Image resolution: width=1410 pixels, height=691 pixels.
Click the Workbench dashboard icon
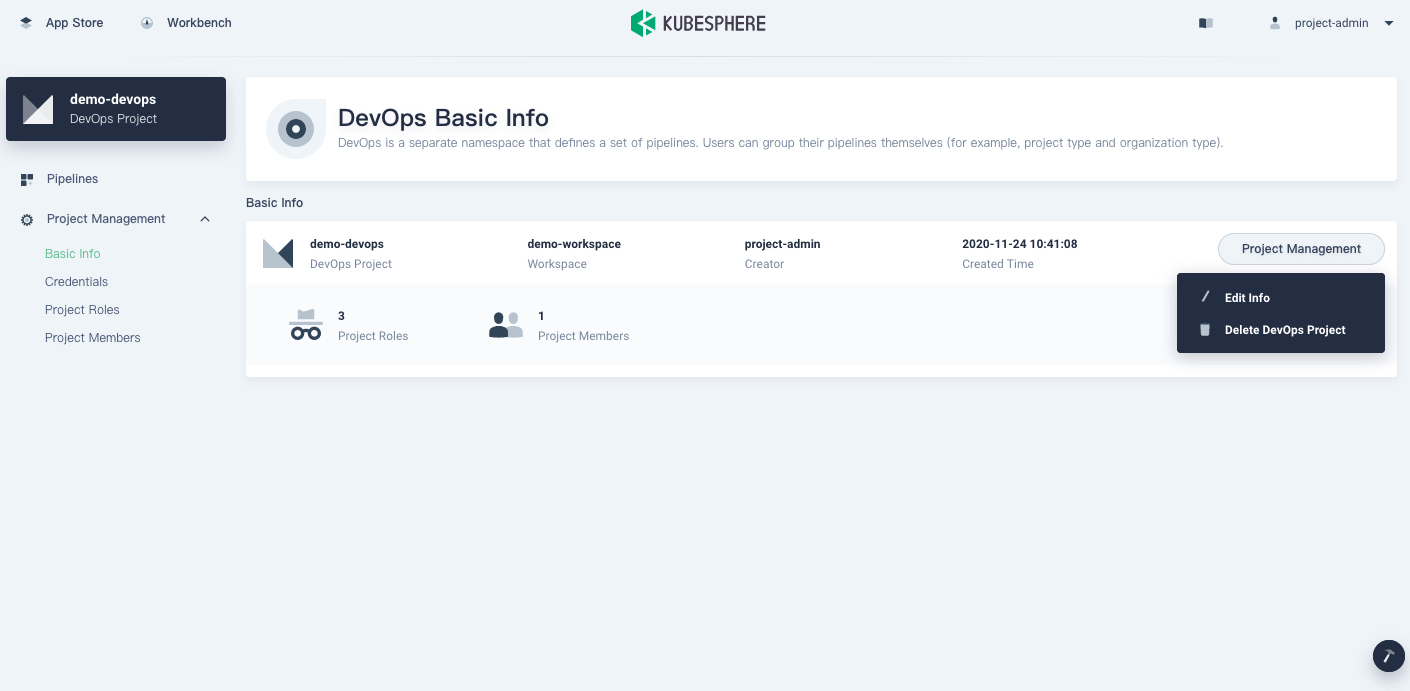click(x=147, y=23)
